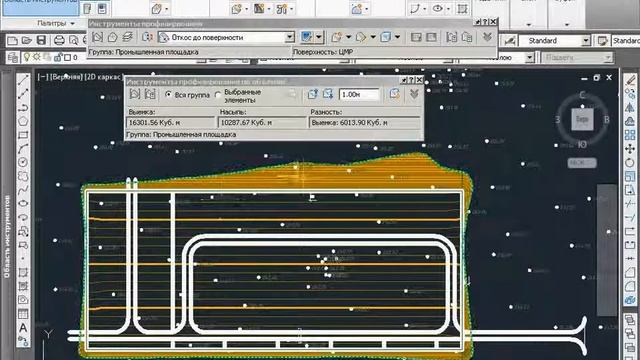Expand the 'Палитры' panel dropdown

pyautogui.click(x=72, y=23)
